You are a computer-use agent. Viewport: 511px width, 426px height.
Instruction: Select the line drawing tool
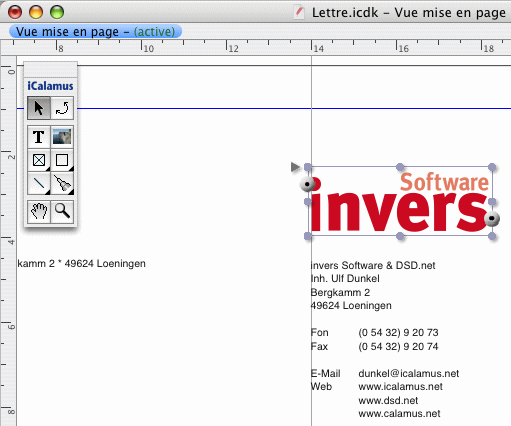point(39,183)
